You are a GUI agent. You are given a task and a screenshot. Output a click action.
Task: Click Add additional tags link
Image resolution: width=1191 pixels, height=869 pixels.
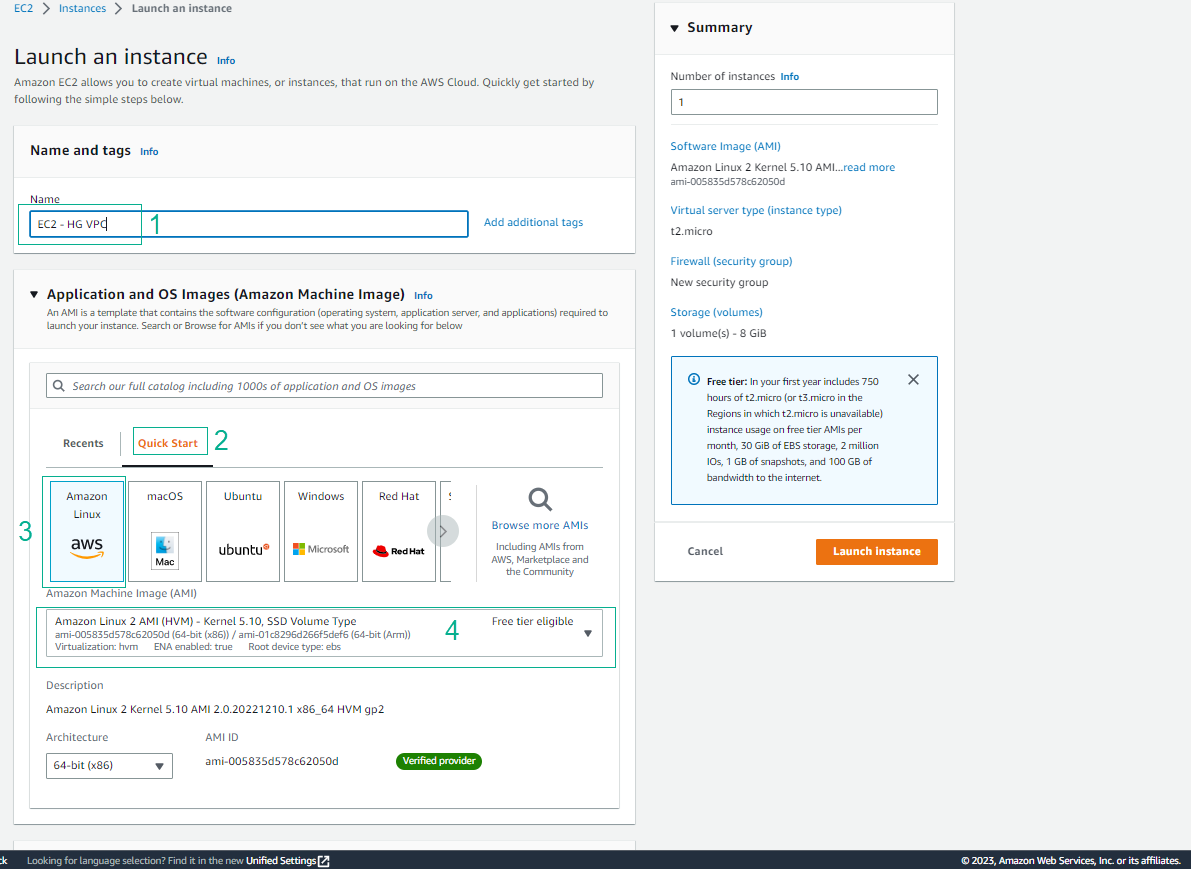(533, 223)
